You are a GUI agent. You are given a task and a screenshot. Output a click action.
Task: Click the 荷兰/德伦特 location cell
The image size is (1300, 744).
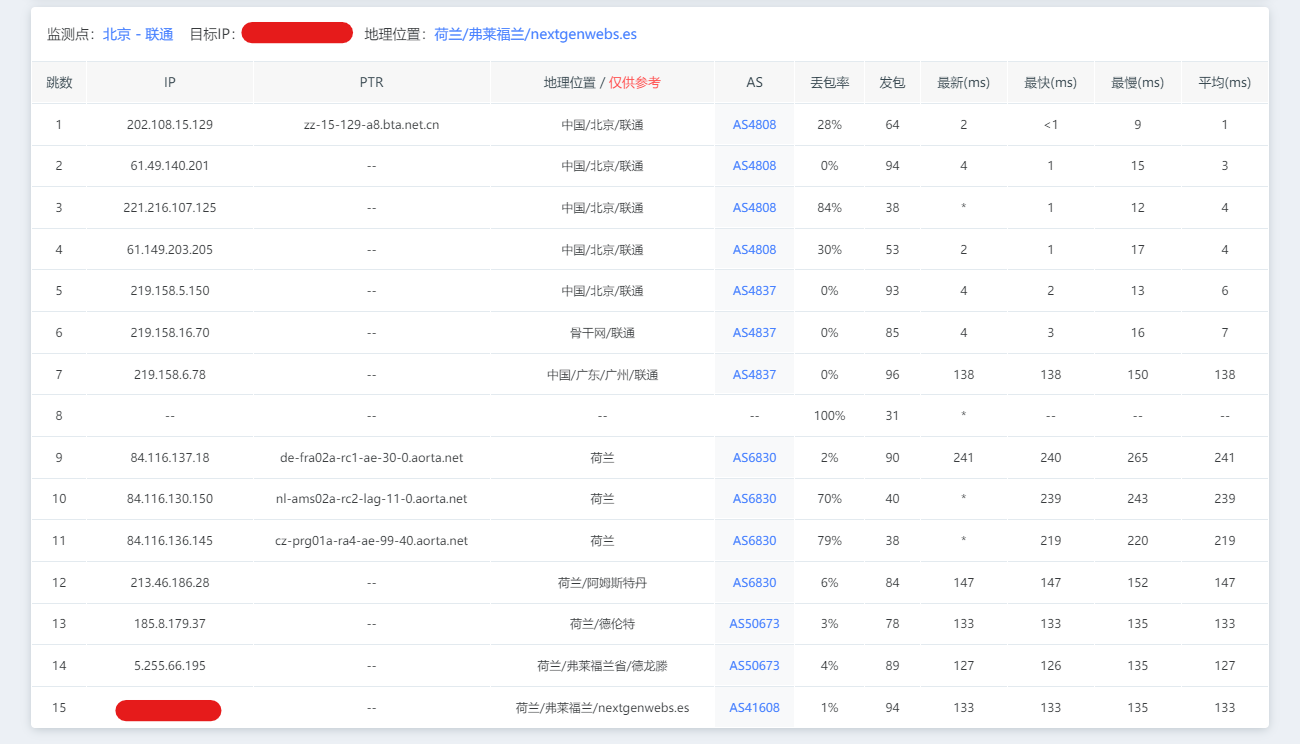[602, 624]
